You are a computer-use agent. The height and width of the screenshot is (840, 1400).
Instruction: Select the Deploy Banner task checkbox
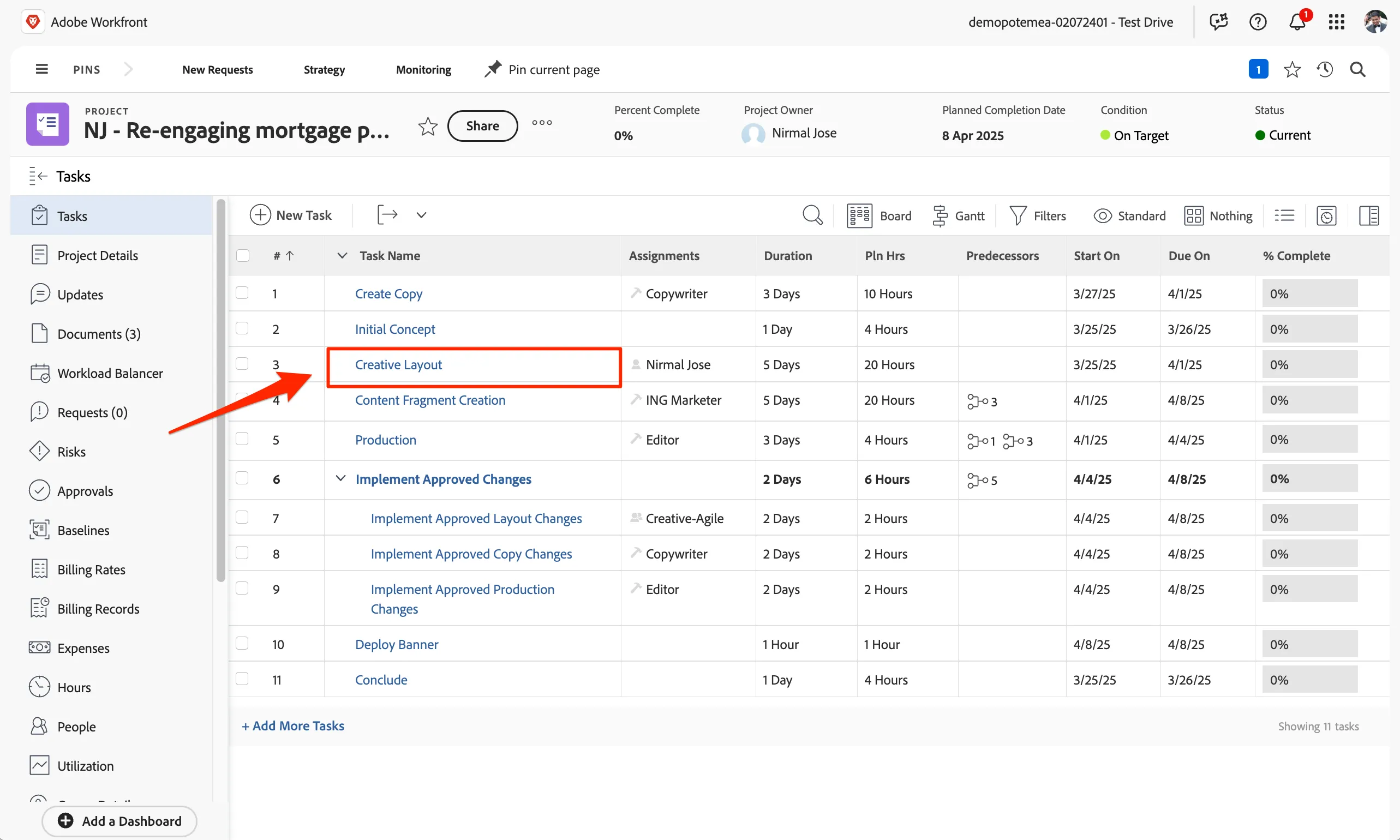[x=242, y=643]
